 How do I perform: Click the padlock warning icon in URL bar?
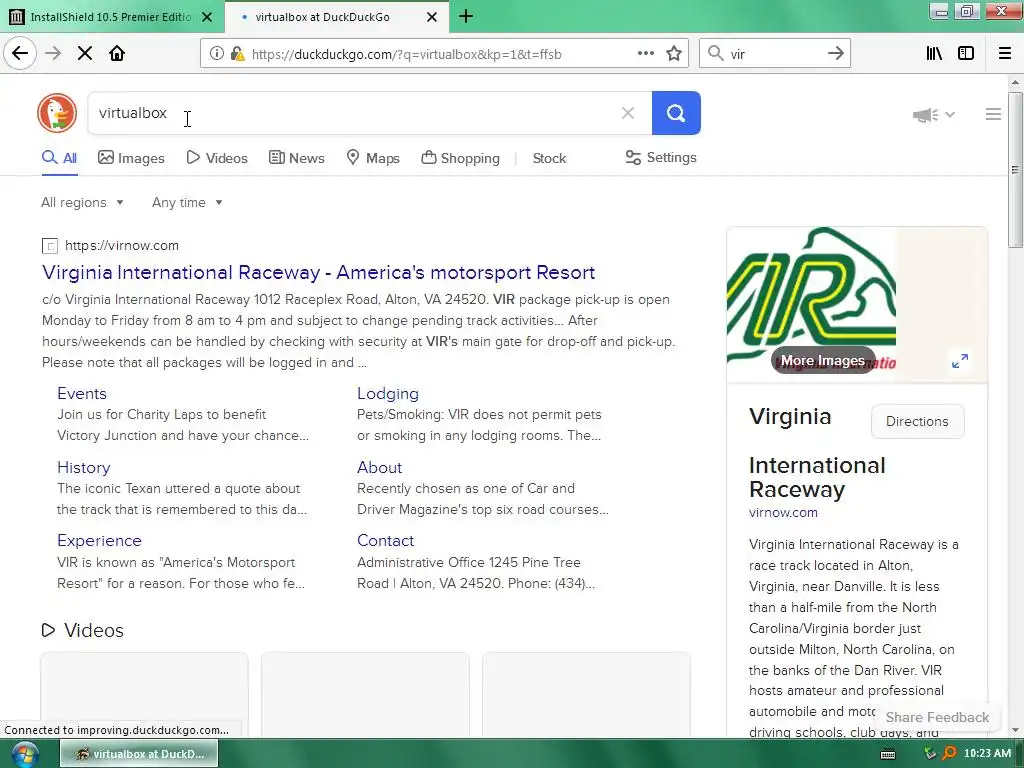[x=237, y=54]
